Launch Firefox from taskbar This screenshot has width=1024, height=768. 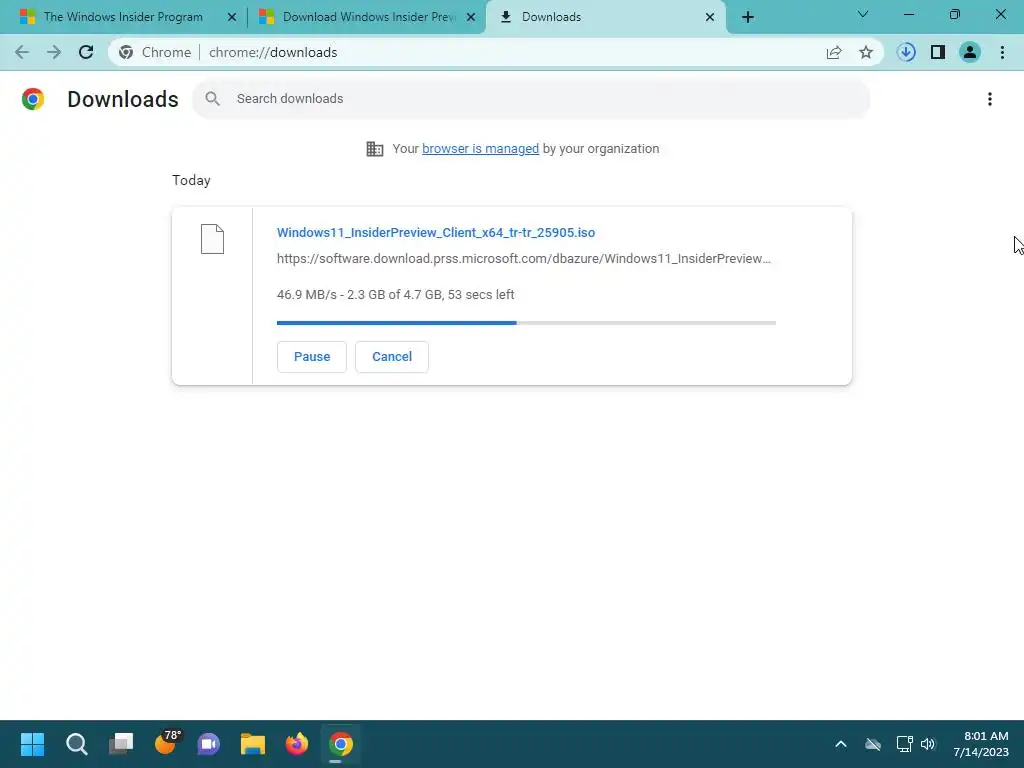296,744
